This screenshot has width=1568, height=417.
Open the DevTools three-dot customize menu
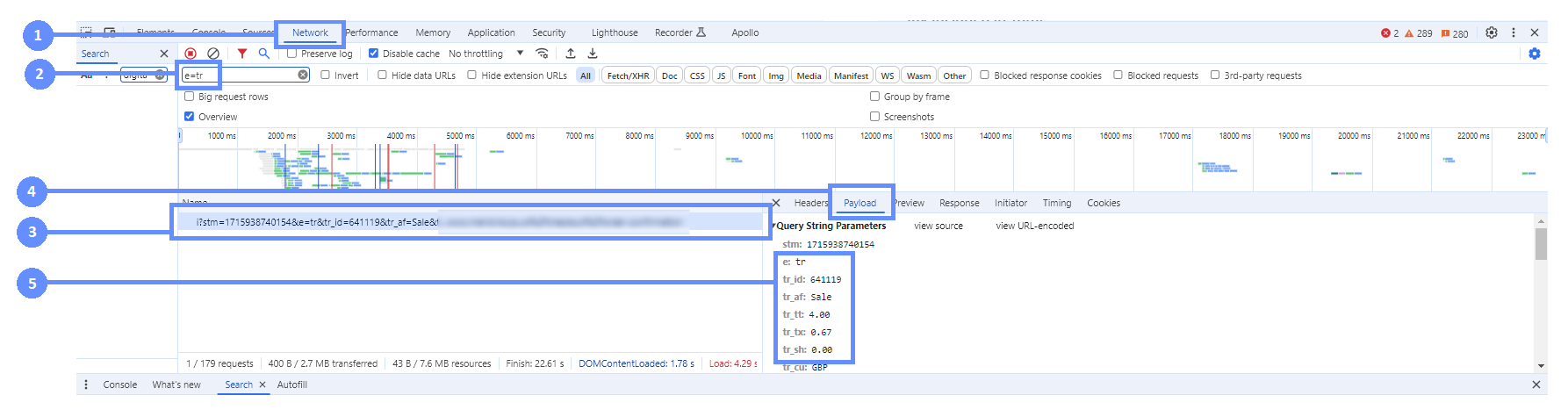click(x=1513, y=32)
